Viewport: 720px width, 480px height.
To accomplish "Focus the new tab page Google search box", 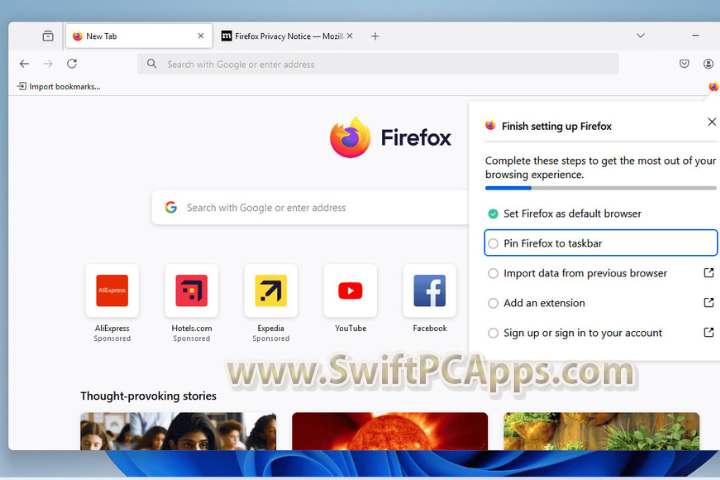I will (310, 208).
